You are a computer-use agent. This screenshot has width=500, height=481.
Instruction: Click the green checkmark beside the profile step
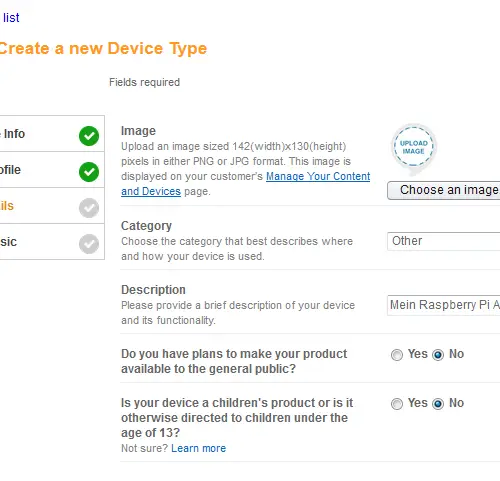(x=89, y=172)
